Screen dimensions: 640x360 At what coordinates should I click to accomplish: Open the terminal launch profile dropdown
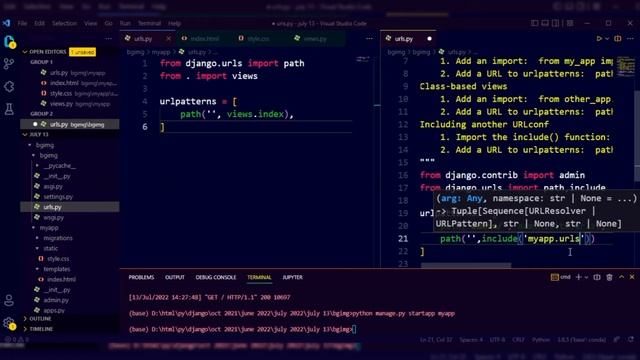(x=587, y=277)
